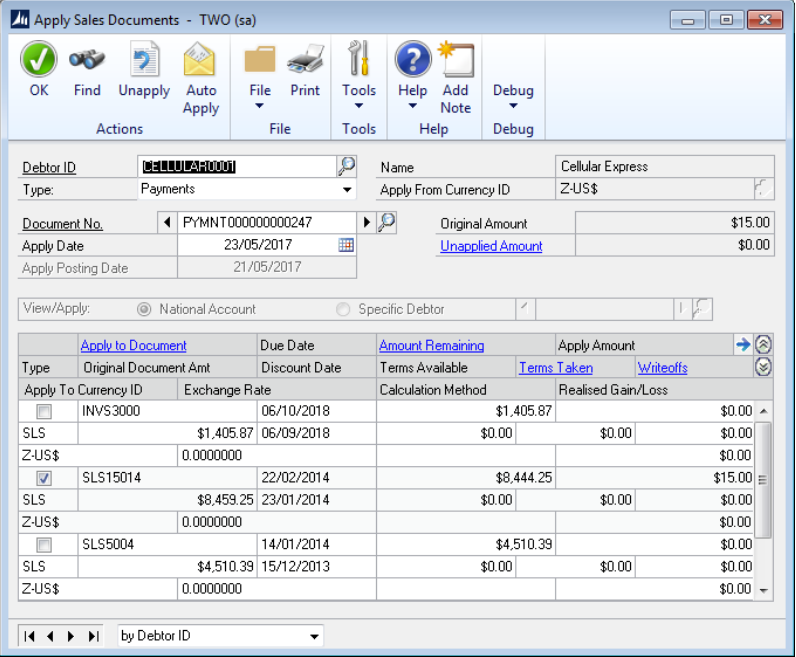Tick the INVS3000 apply checkbox

(x=44, y=412)
